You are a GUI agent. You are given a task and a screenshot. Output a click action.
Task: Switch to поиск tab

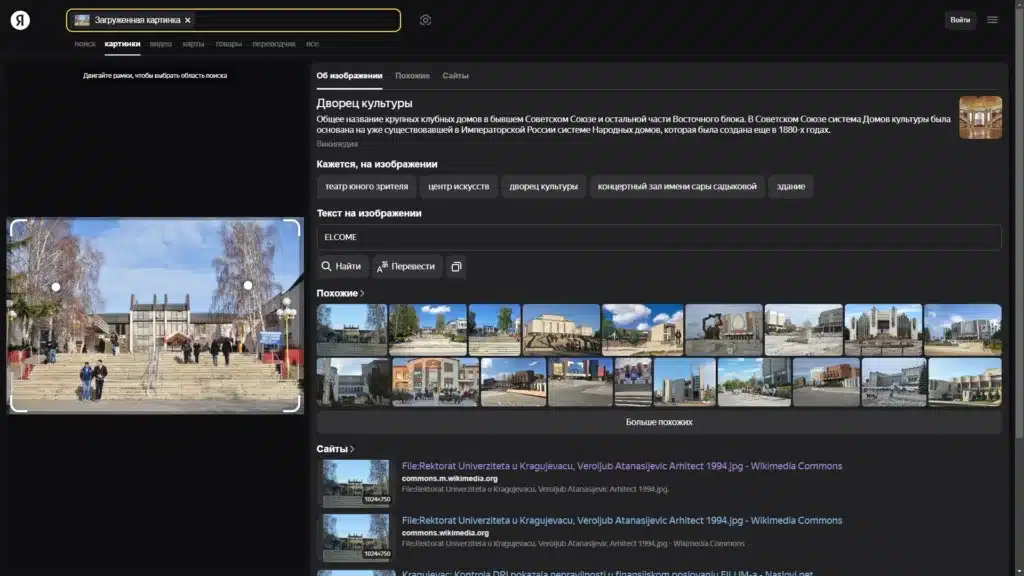(x=85, y=44)
